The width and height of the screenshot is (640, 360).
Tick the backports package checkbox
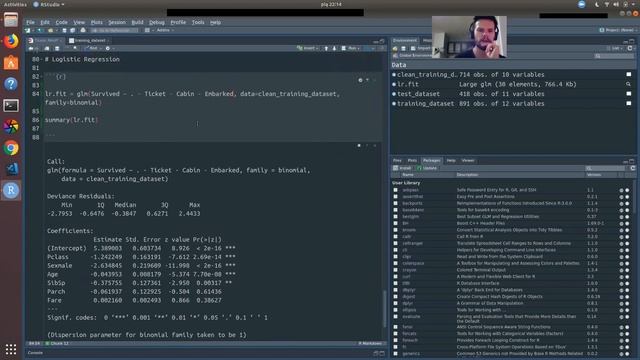coord(395,203)
